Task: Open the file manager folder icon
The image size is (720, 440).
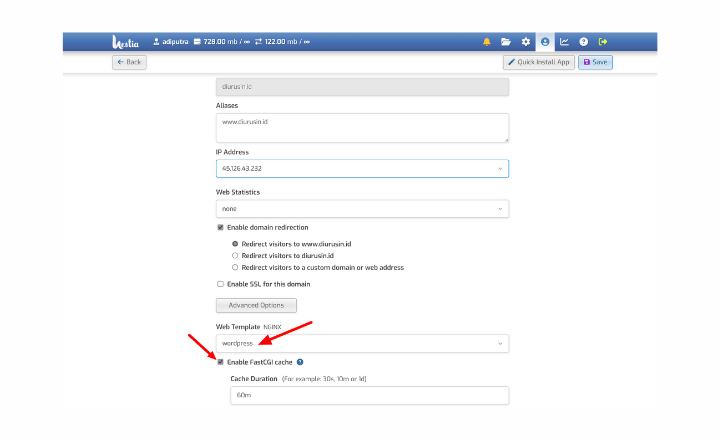Action: click(506, 42)
